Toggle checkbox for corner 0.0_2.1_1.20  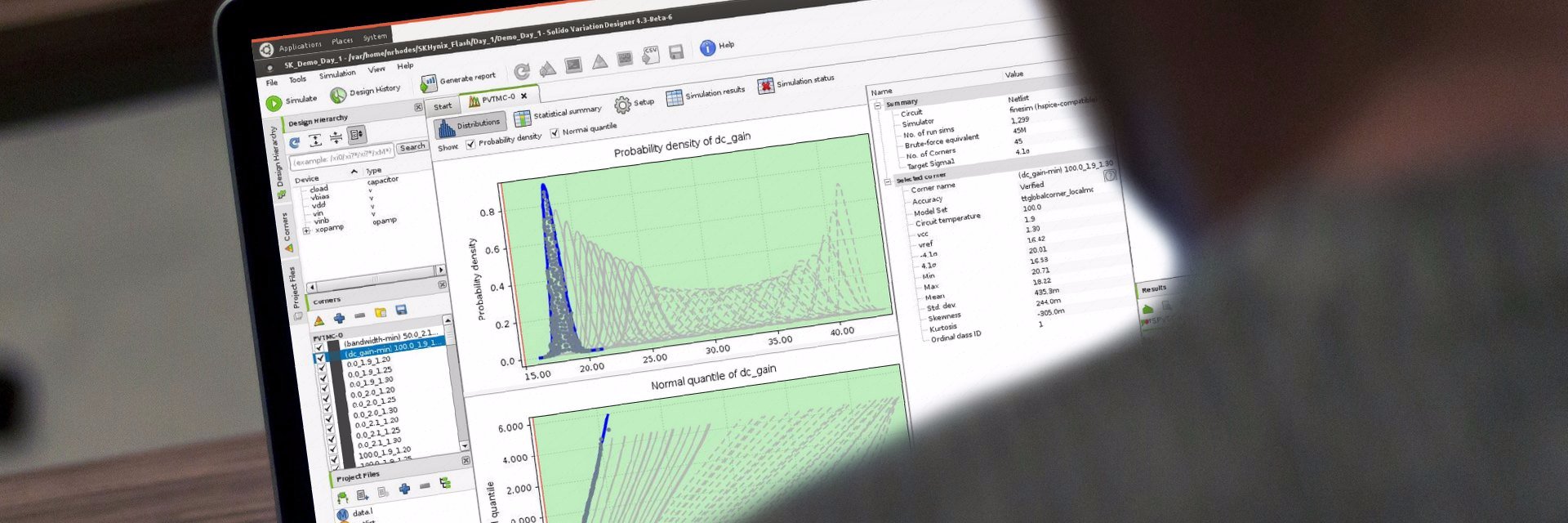330,429
